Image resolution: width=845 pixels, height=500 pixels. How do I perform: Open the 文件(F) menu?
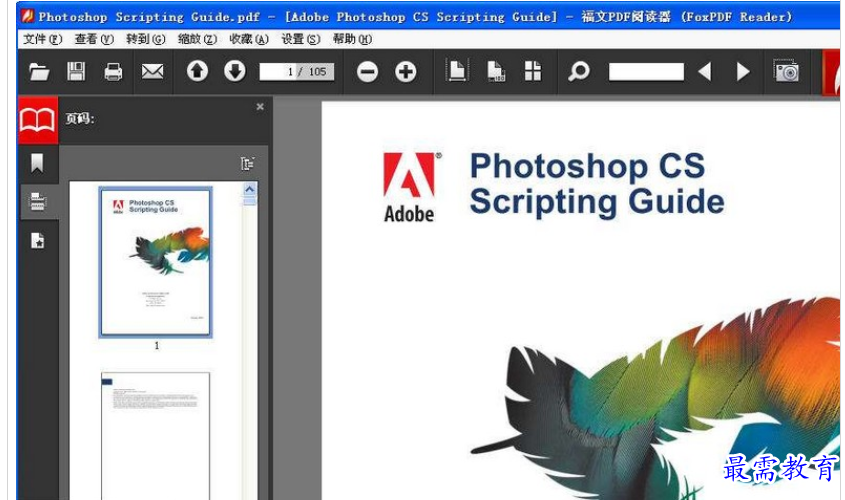click(43, 39)
